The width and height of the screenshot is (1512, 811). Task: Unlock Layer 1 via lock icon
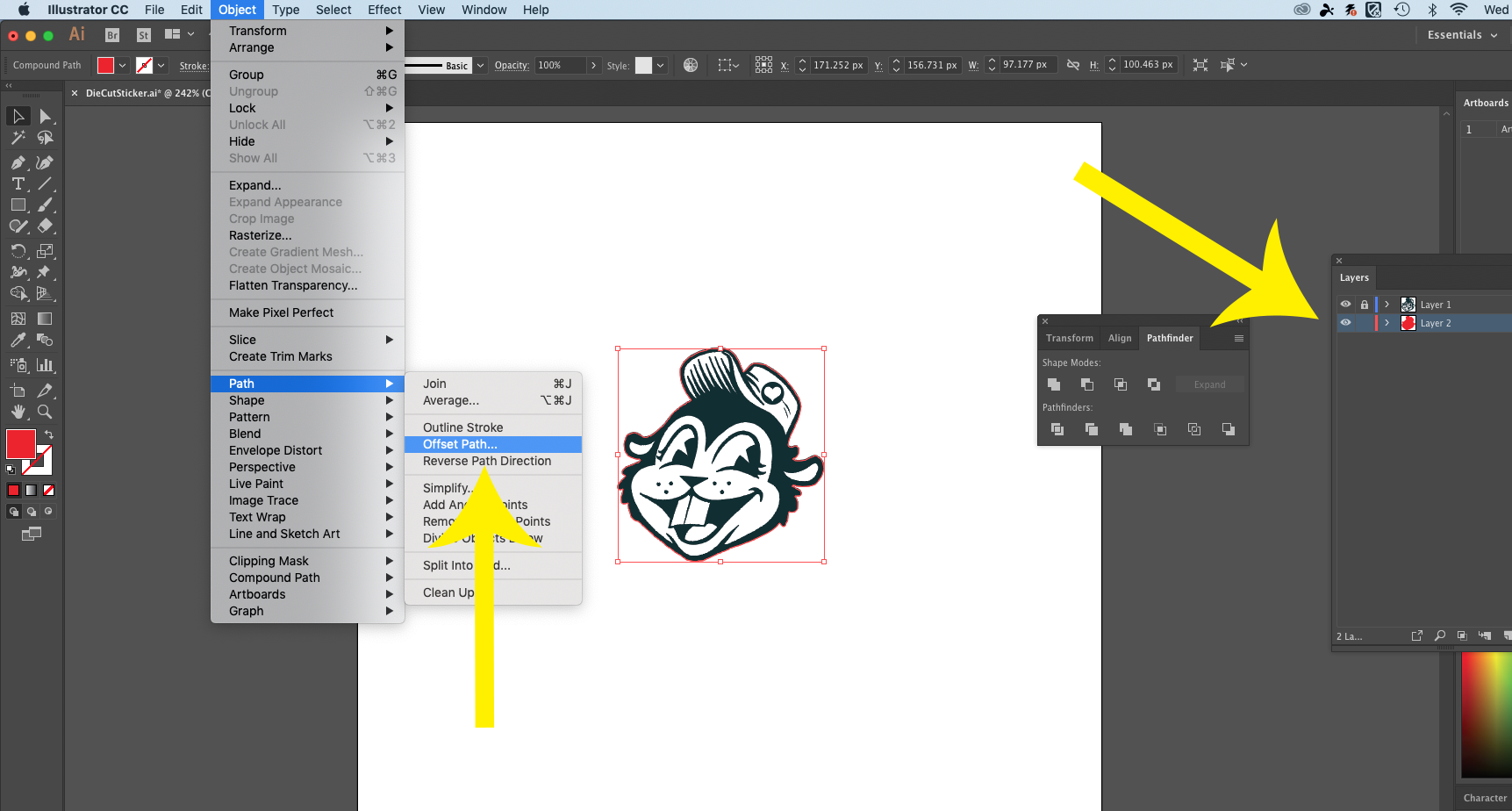tap(1364, 305)
